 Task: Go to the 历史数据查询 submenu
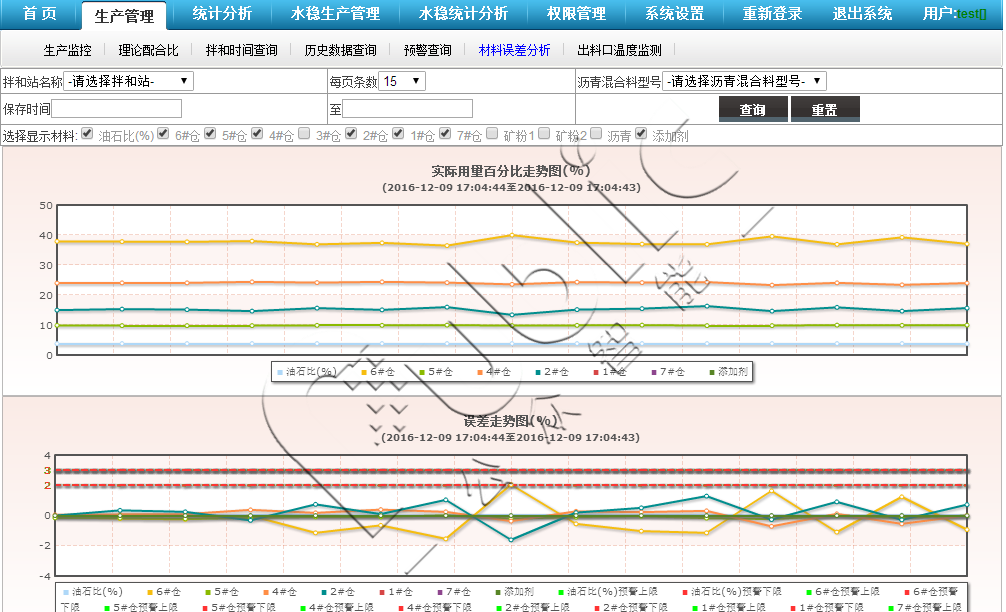(340, 50)
